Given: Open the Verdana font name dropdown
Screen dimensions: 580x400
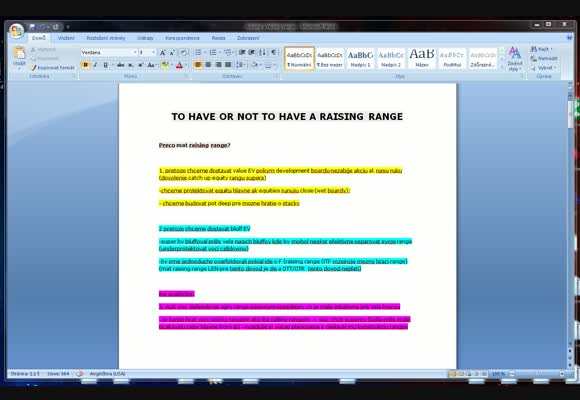Looking at the screenshot, I should point(109,53).
